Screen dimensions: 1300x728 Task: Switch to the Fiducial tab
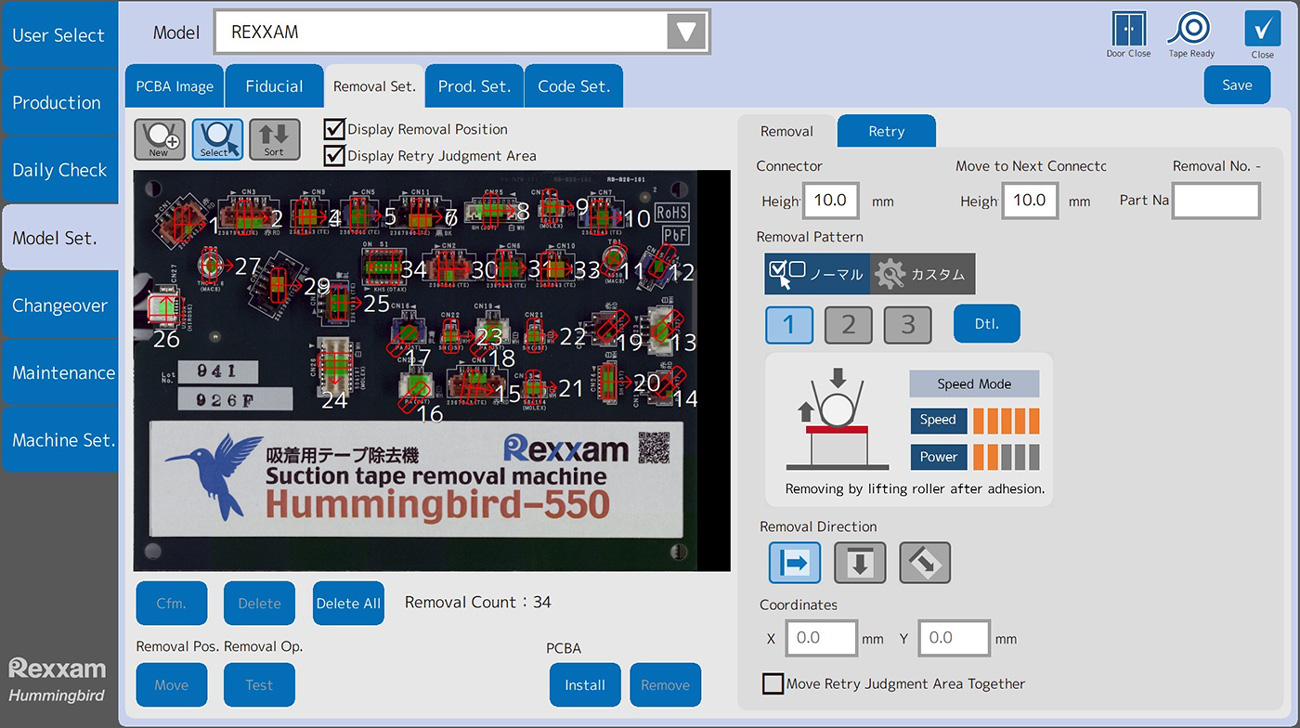274,86
